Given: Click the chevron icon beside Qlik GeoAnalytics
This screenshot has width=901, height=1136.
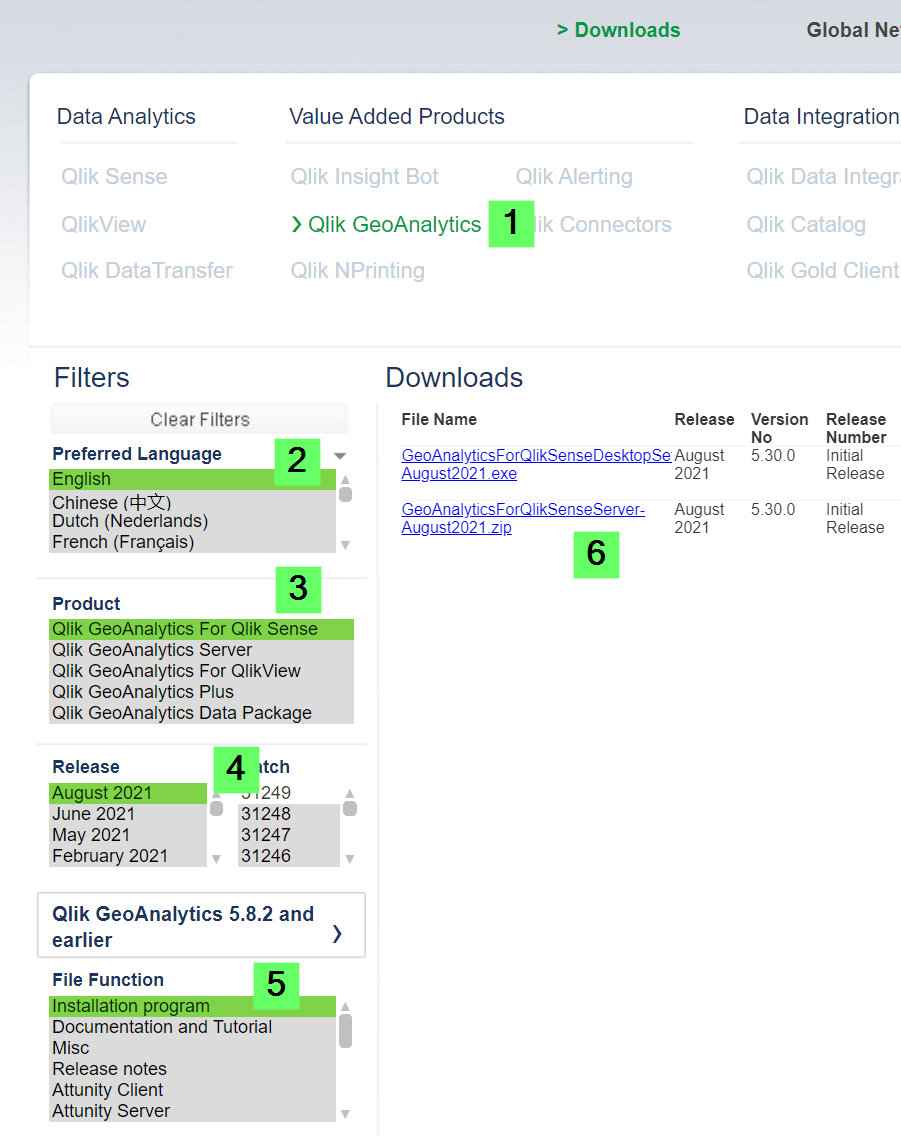Looking at the screenshot, I should point(296,224).
